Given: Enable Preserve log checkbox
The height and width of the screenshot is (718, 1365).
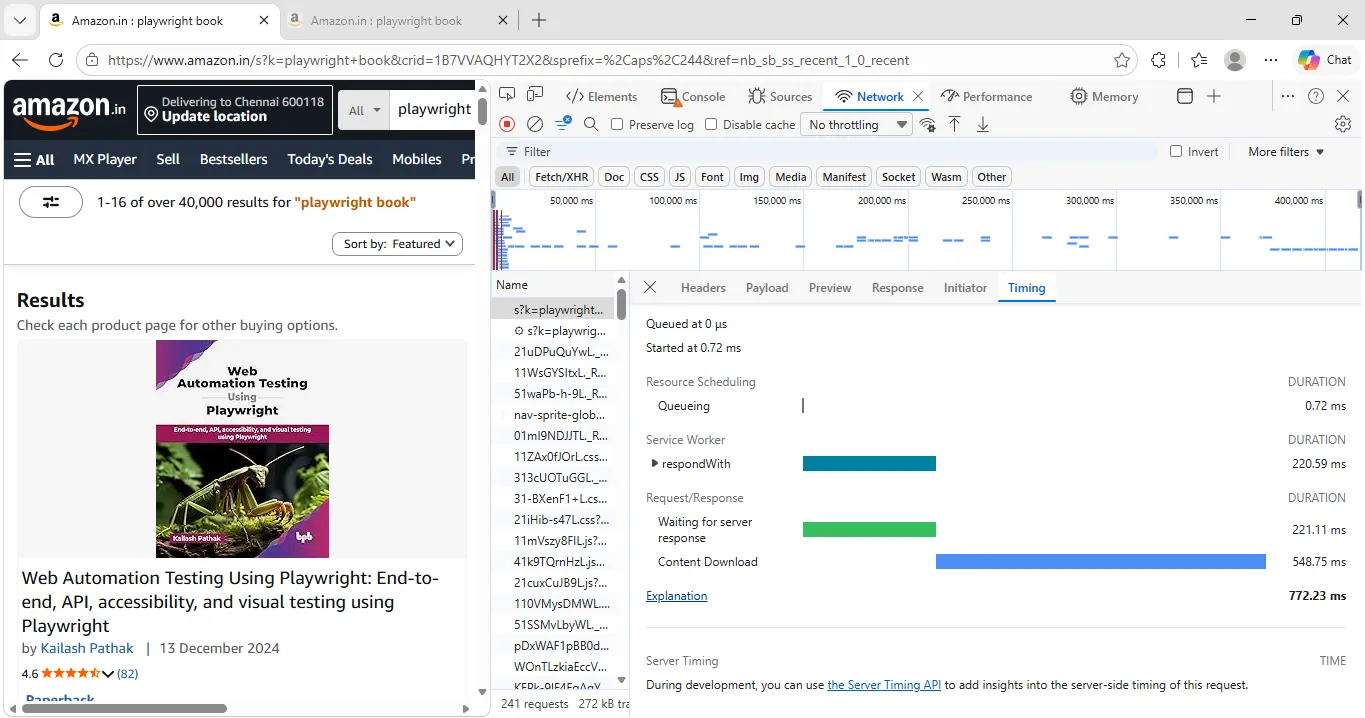Looking at the screenshot, I should 617,124.
